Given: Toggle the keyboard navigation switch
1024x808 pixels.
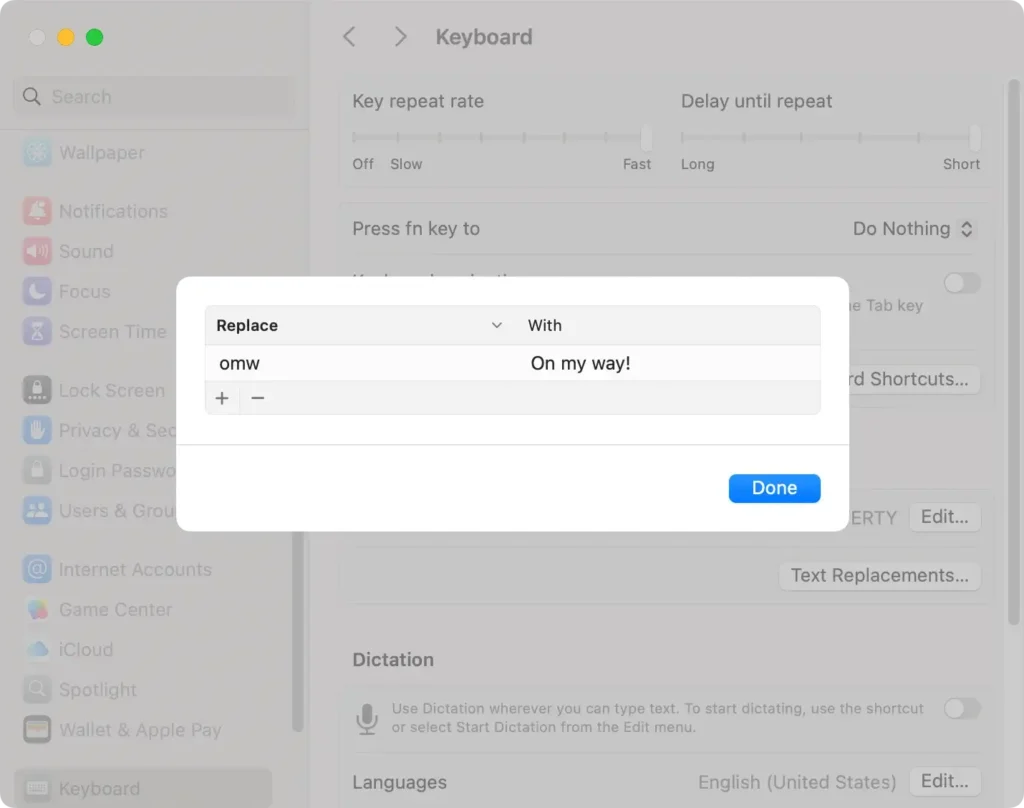Looking at the screenshot, I should coord(962,283).
